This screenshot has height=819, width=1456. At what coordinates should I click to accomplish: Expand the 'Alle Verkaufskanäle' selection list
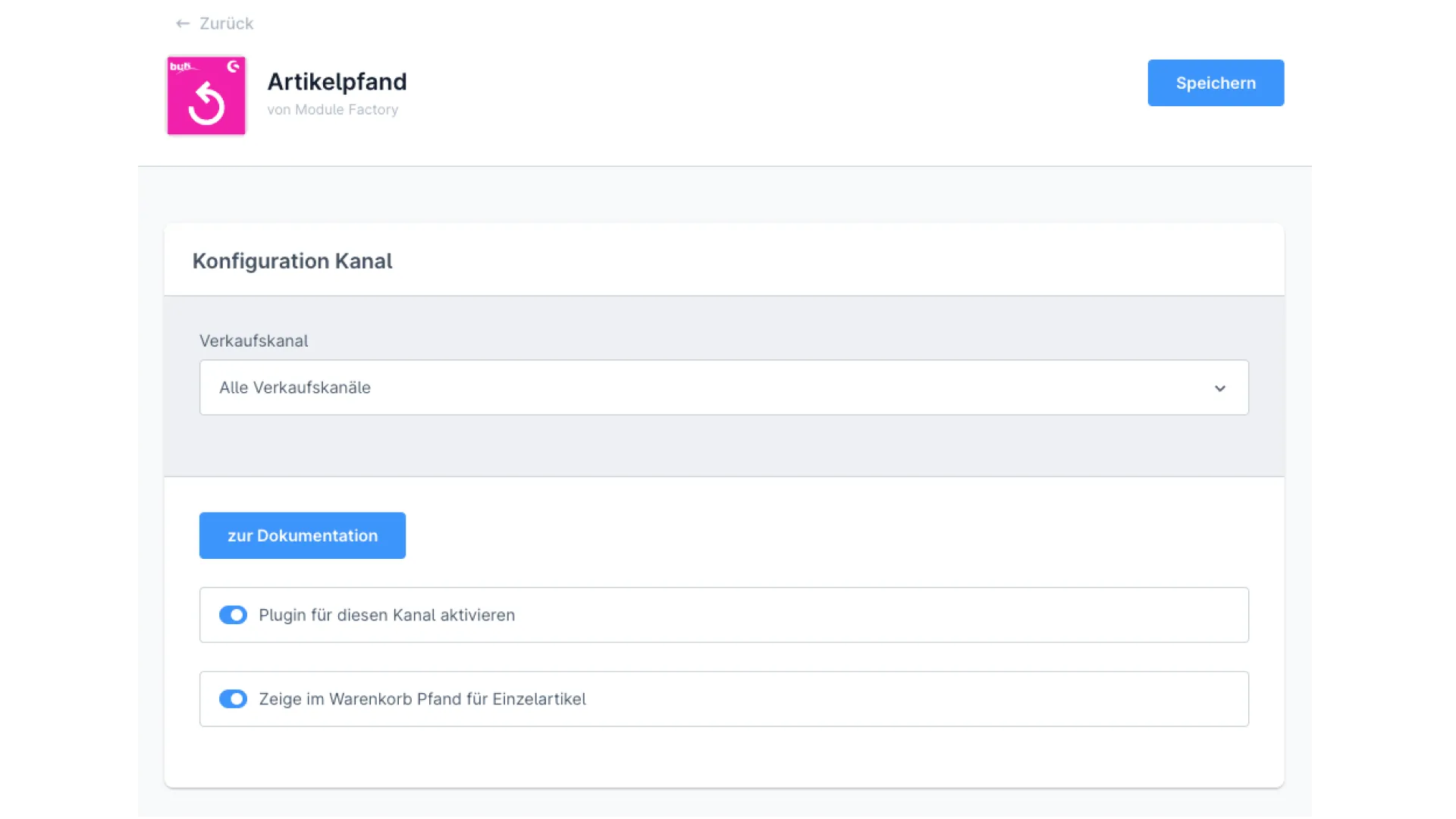[x=723, y=388]
